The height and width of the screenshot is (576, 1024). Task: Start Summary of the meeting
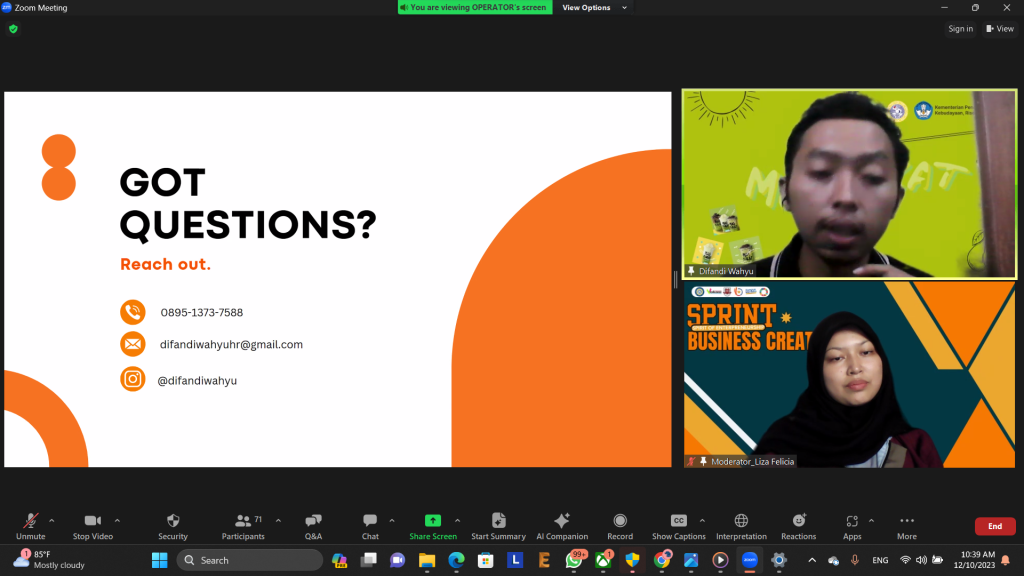tap(498, 526)
